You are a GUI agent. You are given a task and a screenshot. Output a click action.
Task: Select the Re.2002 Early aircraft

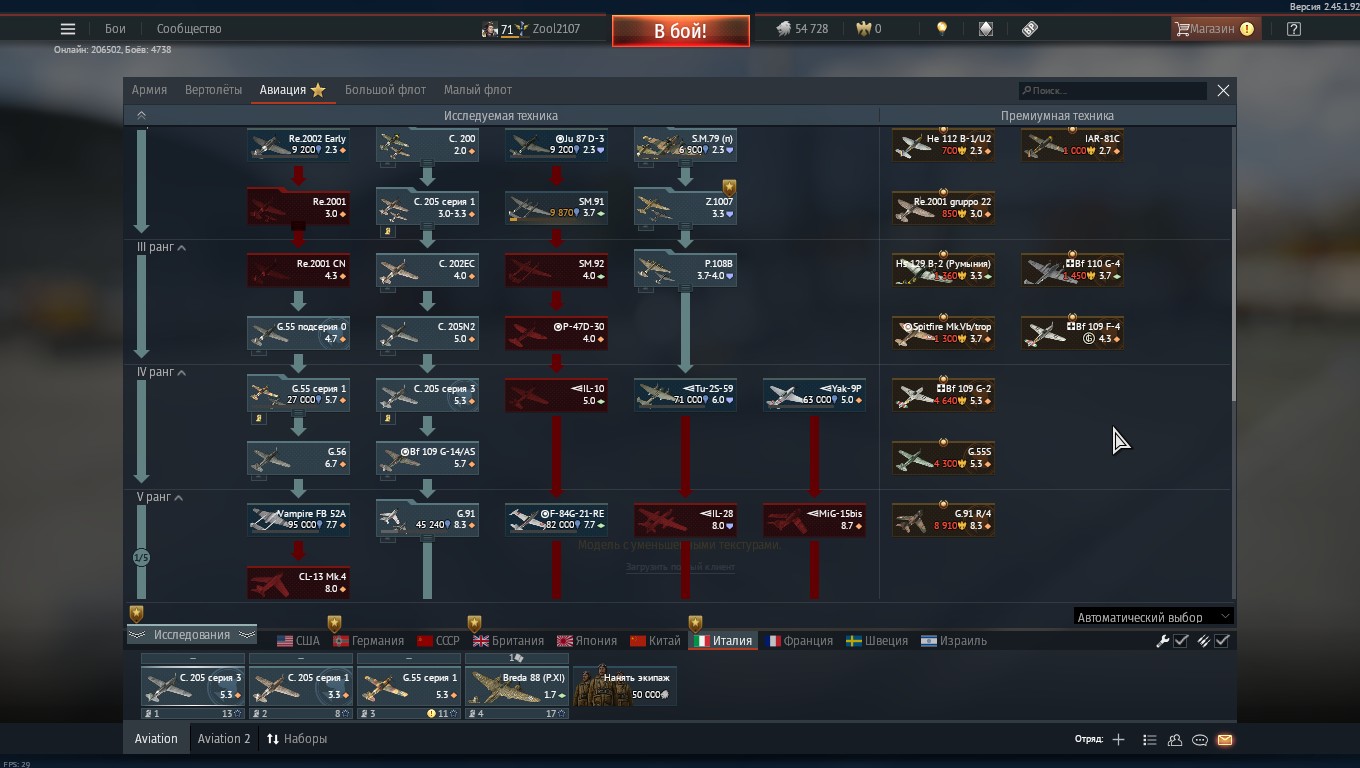click(298, 145)
